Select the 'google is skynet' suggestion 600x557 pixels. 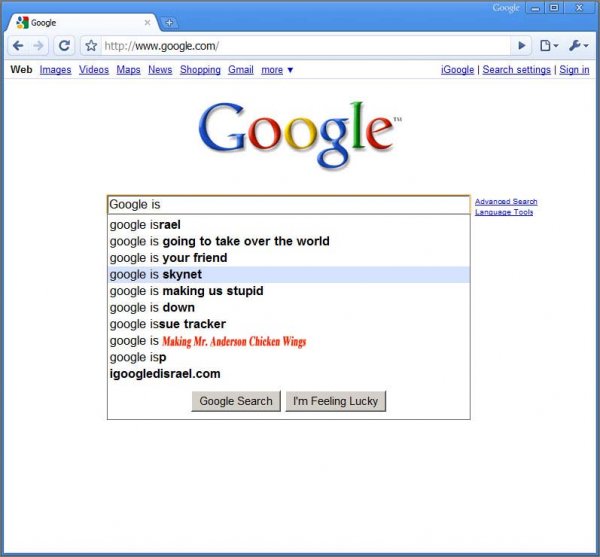point(289,274)
